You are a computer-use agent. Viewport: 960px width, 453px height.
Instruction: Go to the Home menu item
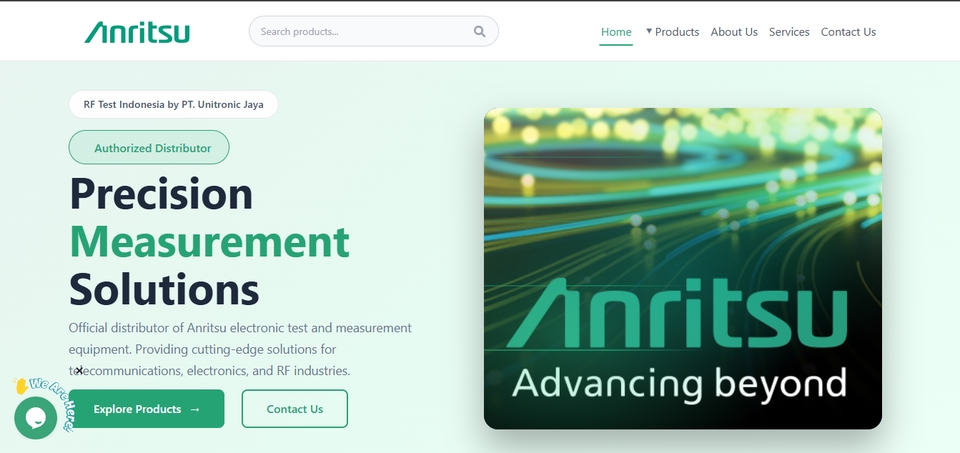pyautogui.click(x=616, y=32)
